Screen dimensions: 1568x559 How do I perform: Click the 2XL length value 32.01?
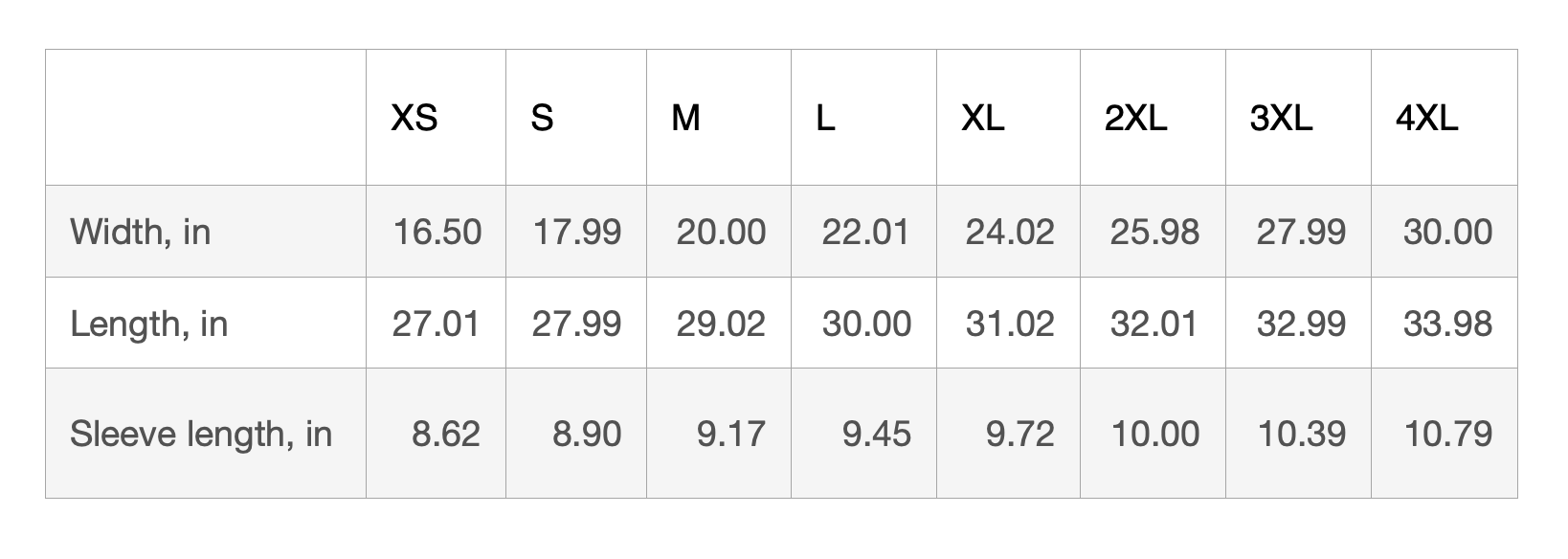[1154, 324]
